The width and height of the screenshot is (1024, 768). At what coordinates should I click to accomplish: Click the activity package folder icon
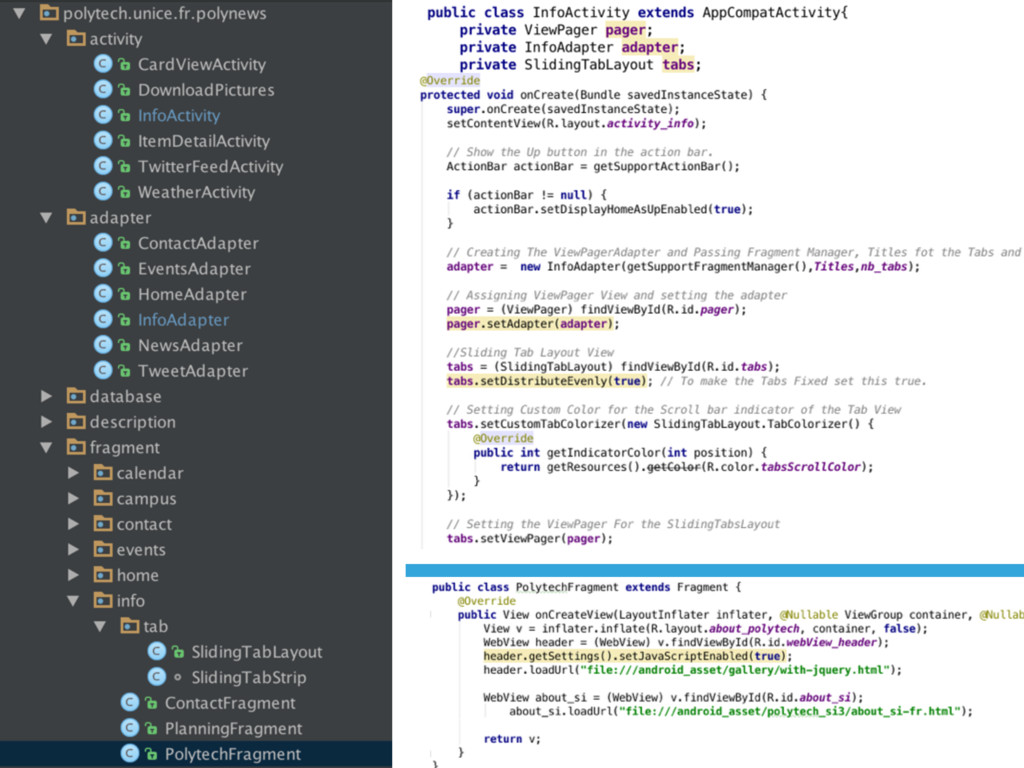click(x=76, y=38)
